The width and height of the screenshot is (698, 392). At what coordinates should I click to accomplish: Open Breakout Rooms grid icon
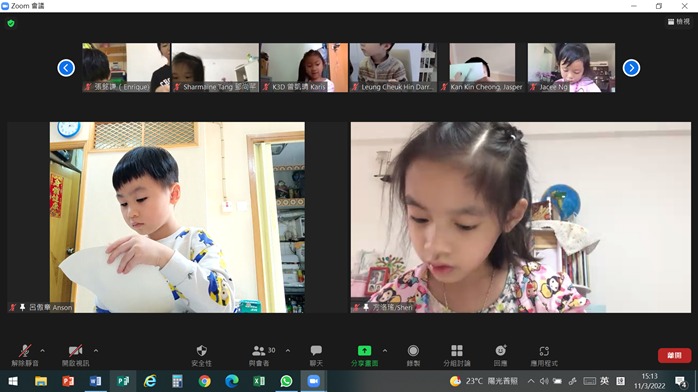(x=457, y=351)
